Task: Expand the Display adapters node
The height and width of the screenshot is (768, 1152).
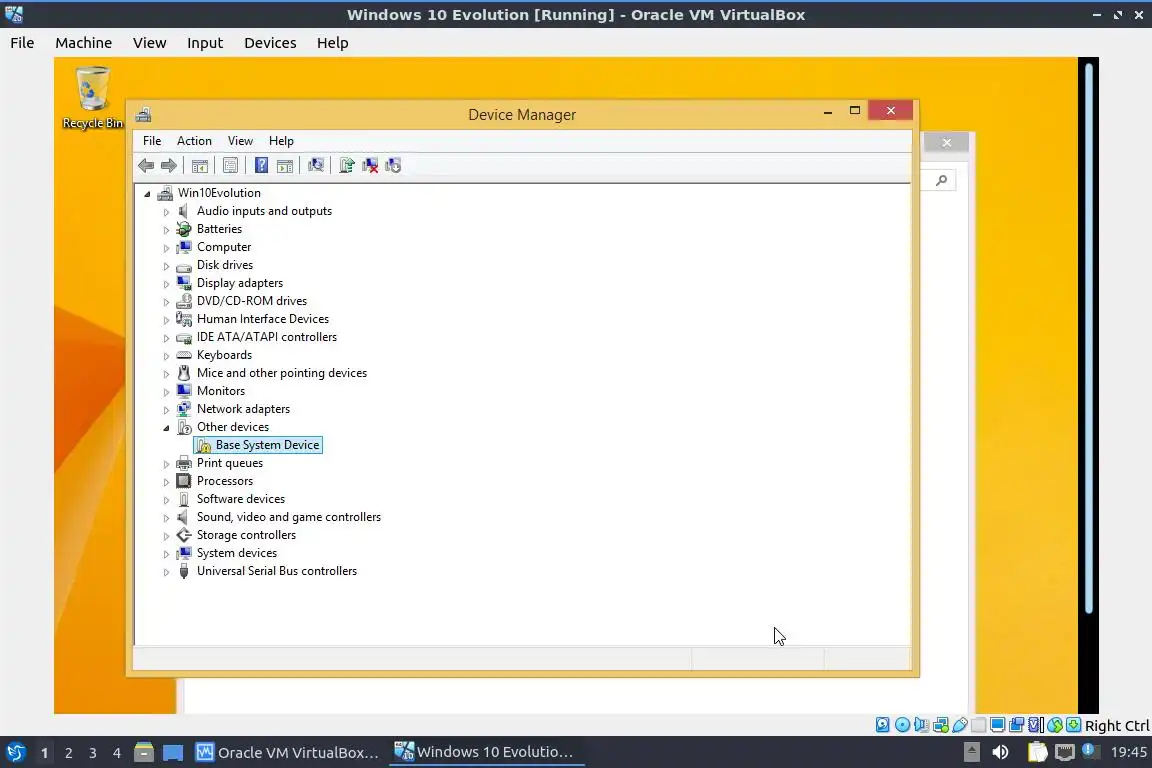Action: coord(166,284)
